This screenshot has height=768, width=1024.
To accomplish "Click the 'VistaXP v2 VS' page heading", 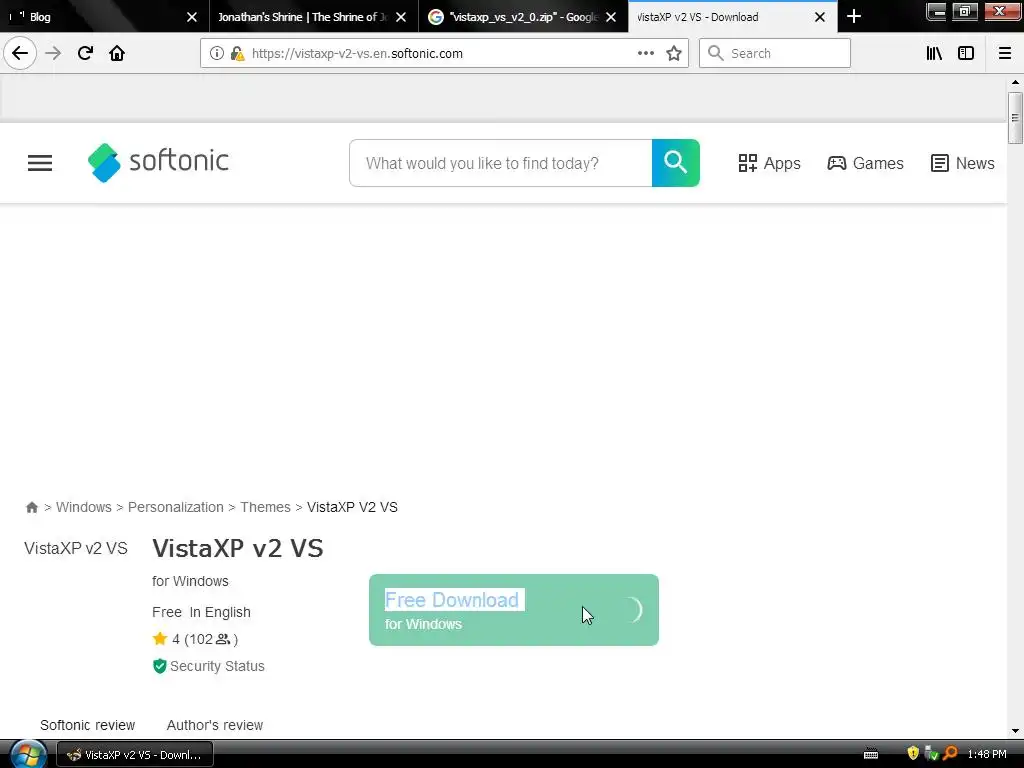I will pos(238,548).
